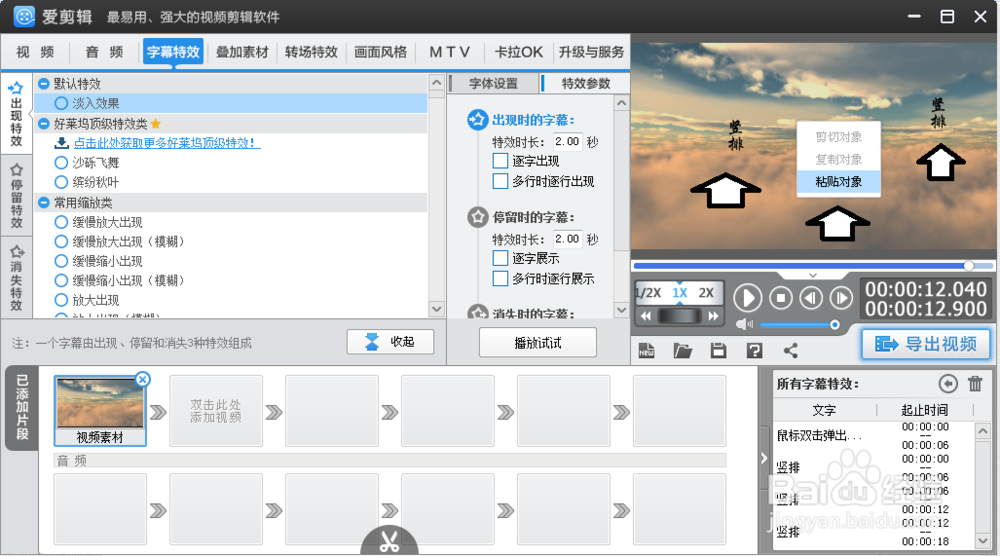1000x556 pixels.
Task: Click the 收起 button
Action: tap(390, 342)
